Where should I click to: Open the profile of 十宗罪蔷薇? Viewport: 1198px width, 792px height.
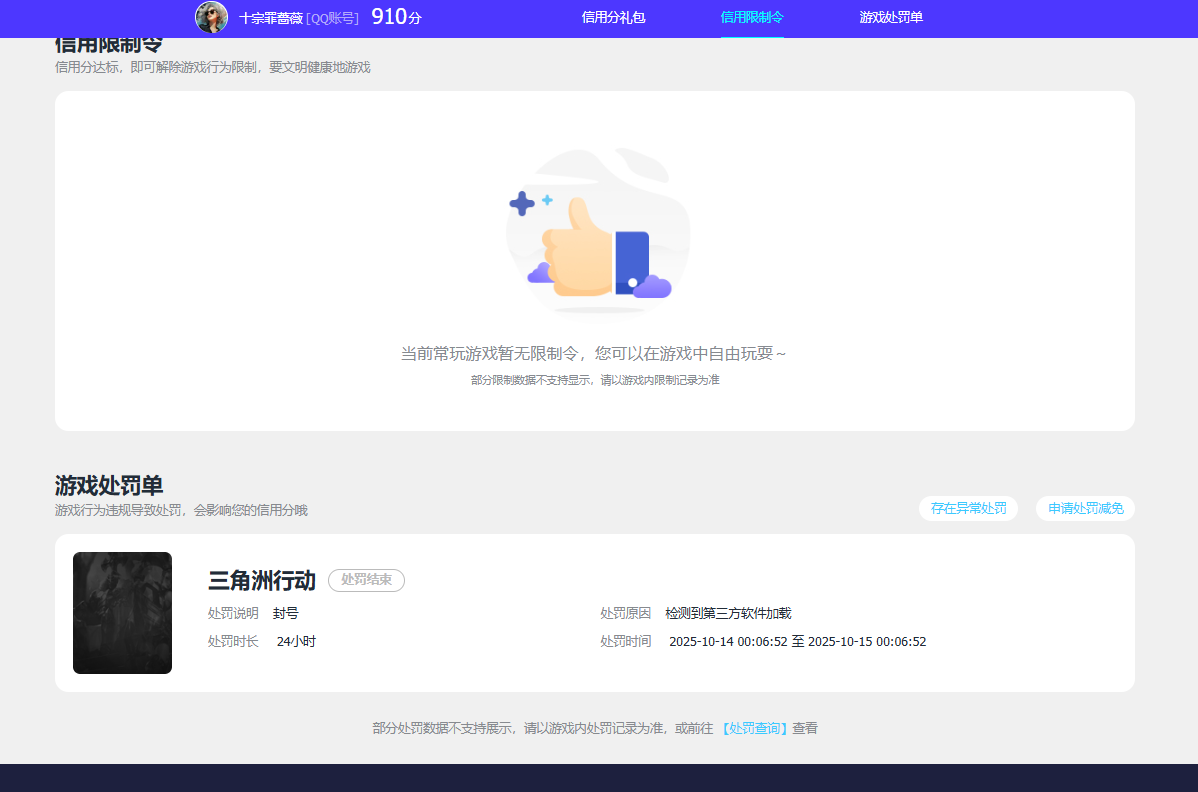(x=267, y=17)
